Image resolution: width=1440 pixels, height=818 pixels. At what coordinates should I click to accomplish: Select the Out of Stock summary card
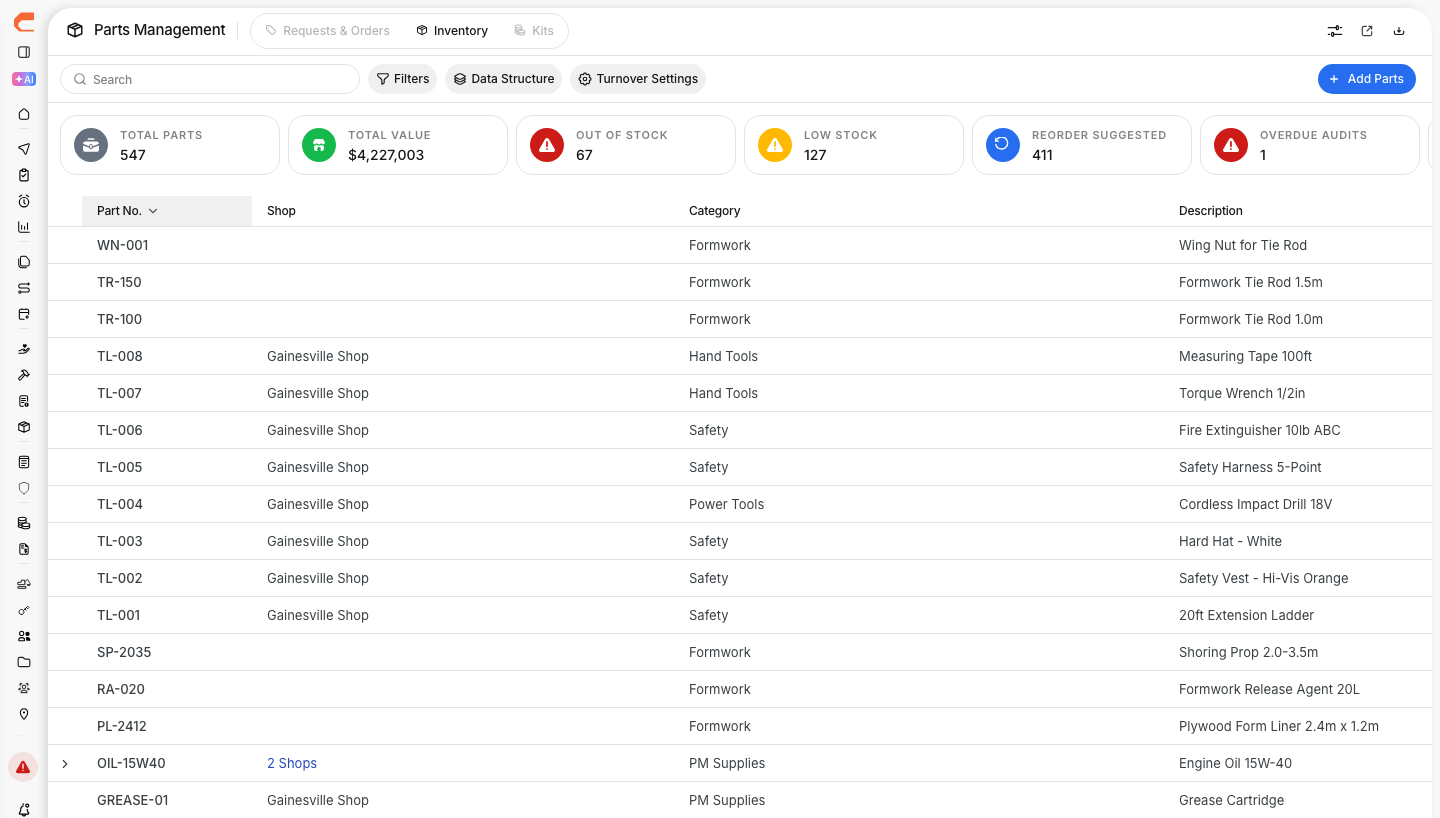(626, 145)
